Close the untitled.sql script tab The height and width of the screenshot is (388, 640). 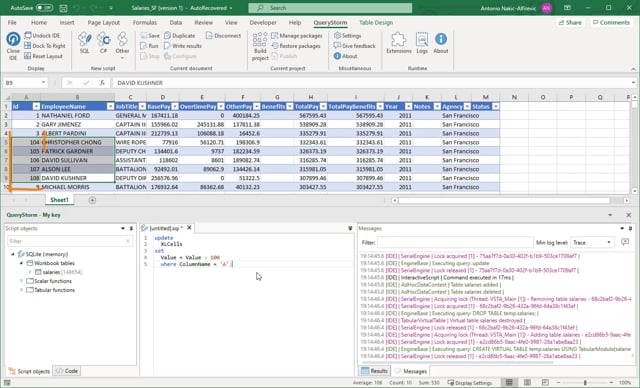[x=189, y=228]
